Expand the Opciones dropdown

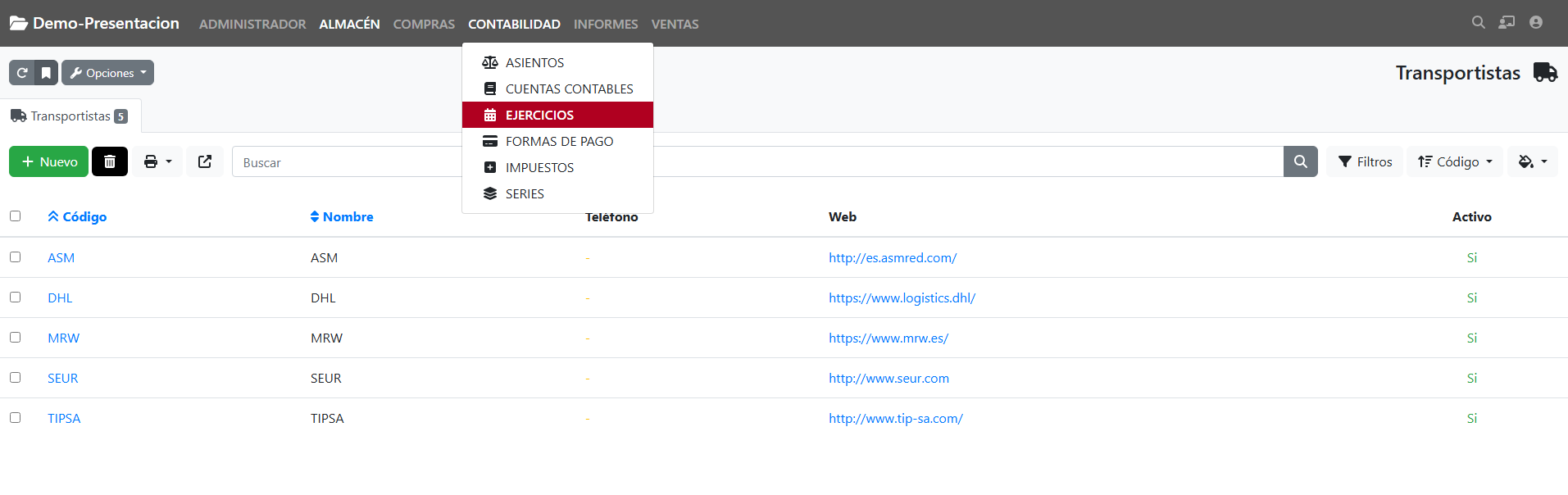tap(108, 73)
